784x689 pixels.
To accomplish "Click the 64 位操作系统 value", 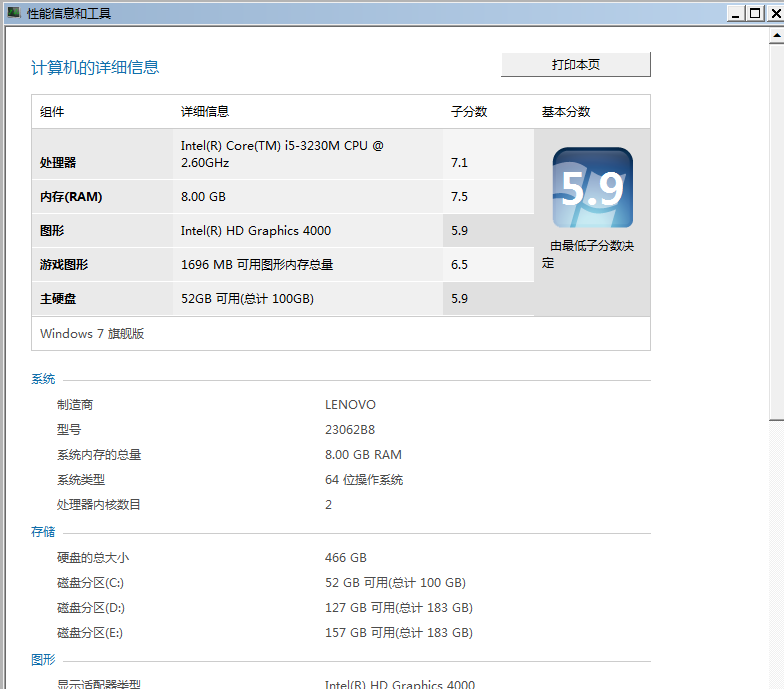I will click(364, 480).
